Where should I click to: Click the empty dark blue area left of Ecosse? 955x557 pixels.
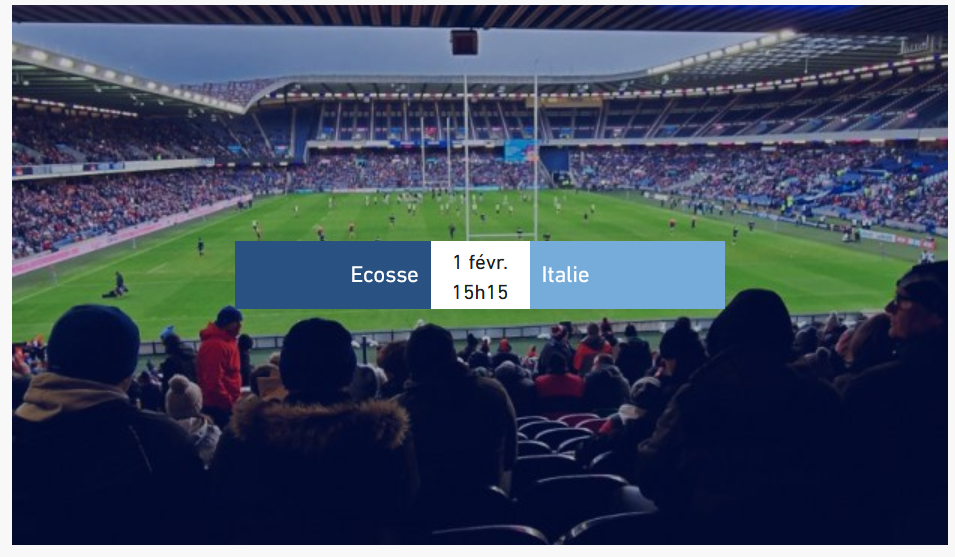[290, 275]
